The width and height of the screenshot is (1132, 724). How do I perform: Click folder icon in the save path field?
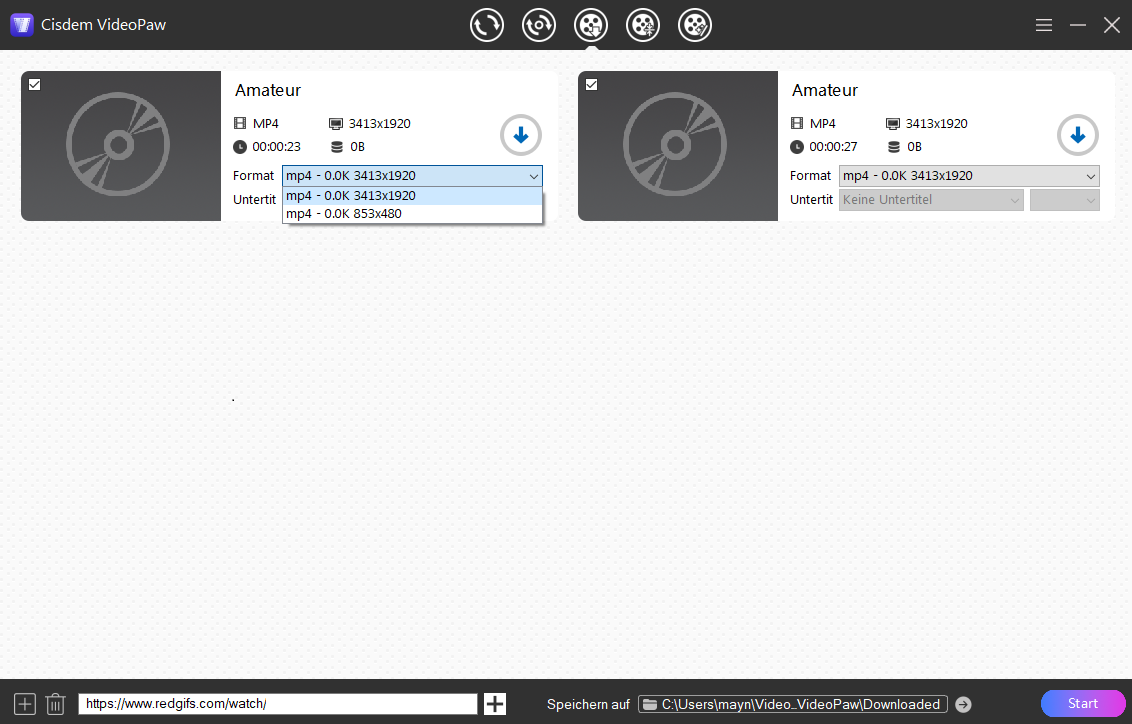pos(650,705)
